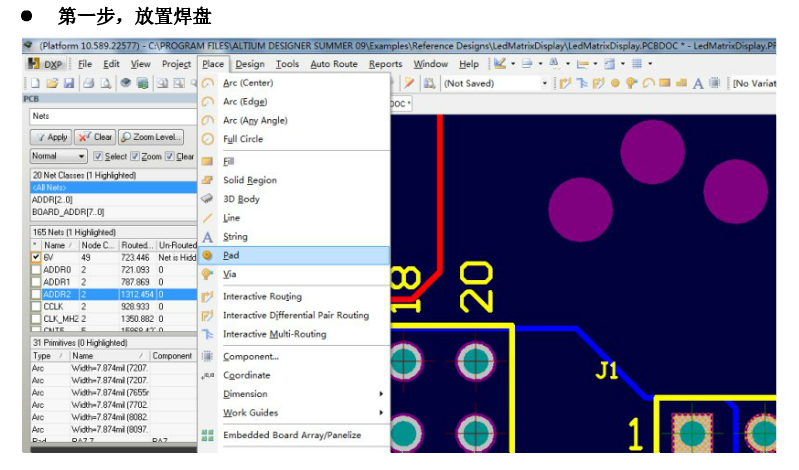Click the Place Pad toolbar icon
The width and height of the screenshot is (799, 470).
pos(616,84)
